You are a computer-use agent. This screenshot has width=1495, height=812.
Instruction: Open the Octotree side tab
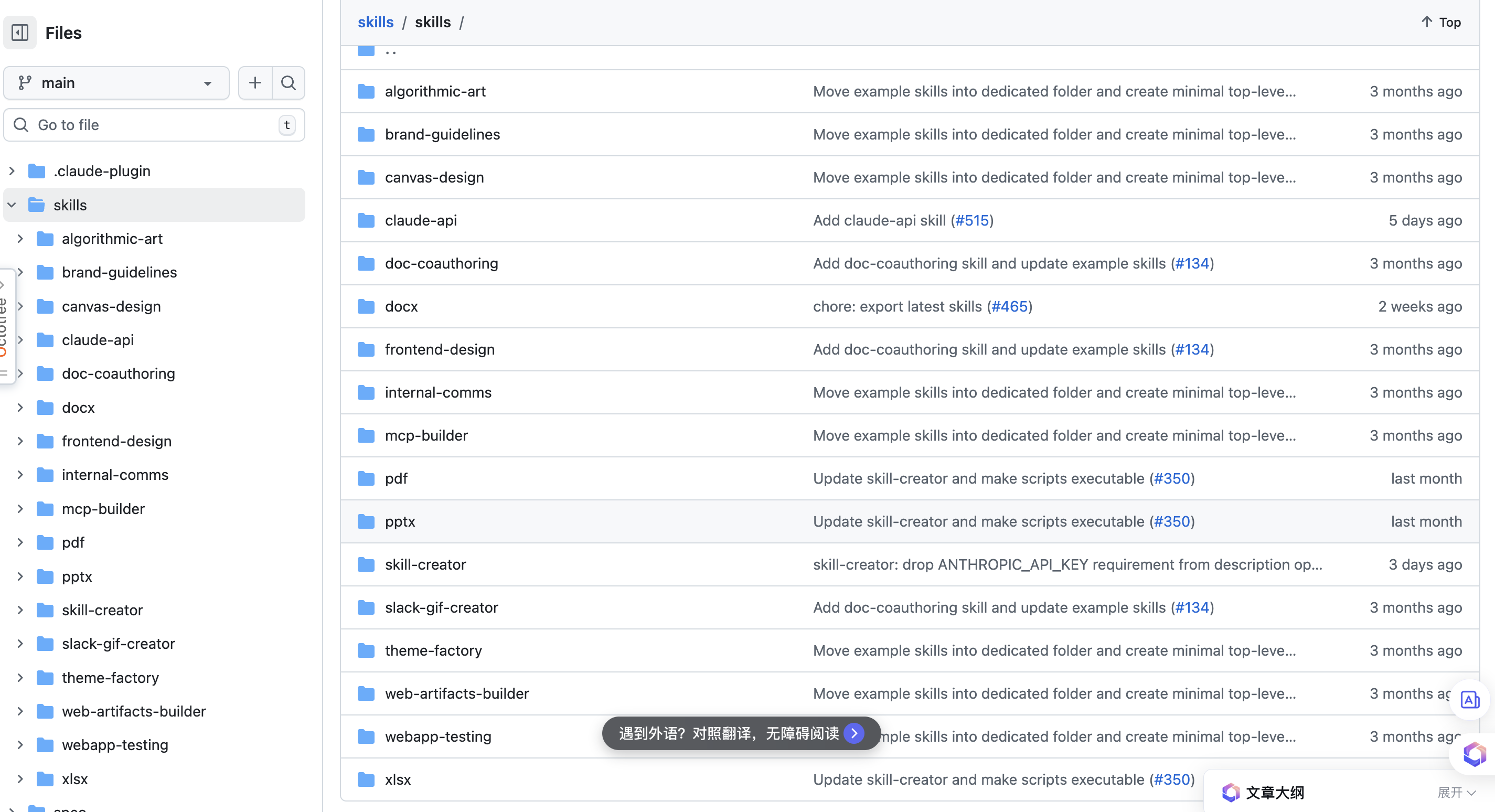pos(5,327)
